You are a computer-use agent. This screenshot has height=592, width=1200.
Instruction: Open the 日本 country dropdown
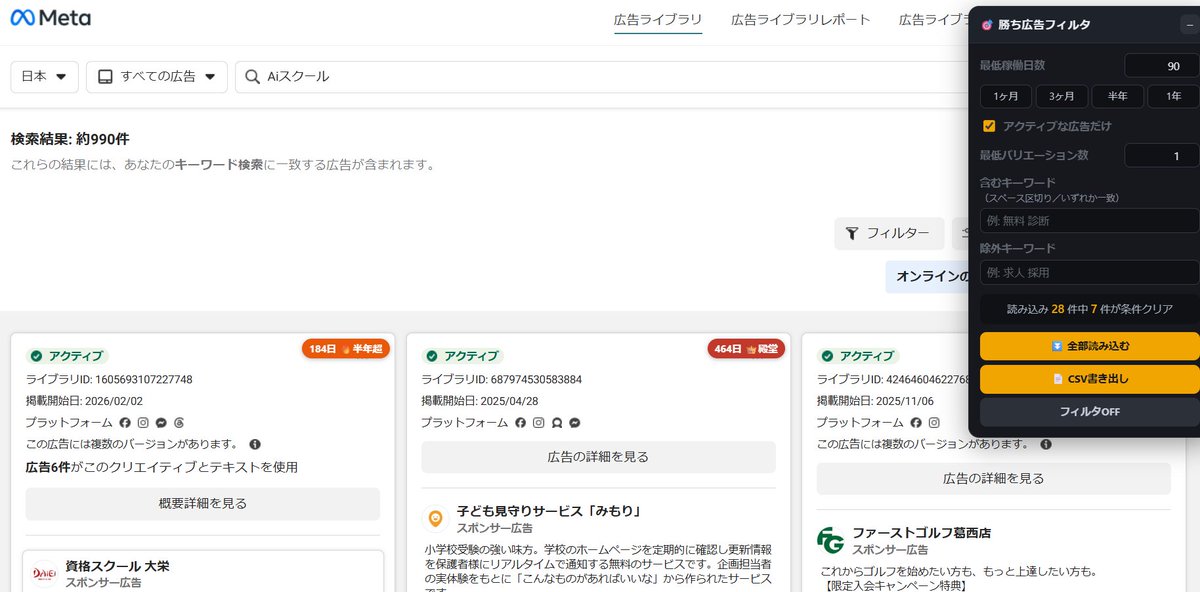[x=45, y=77]
